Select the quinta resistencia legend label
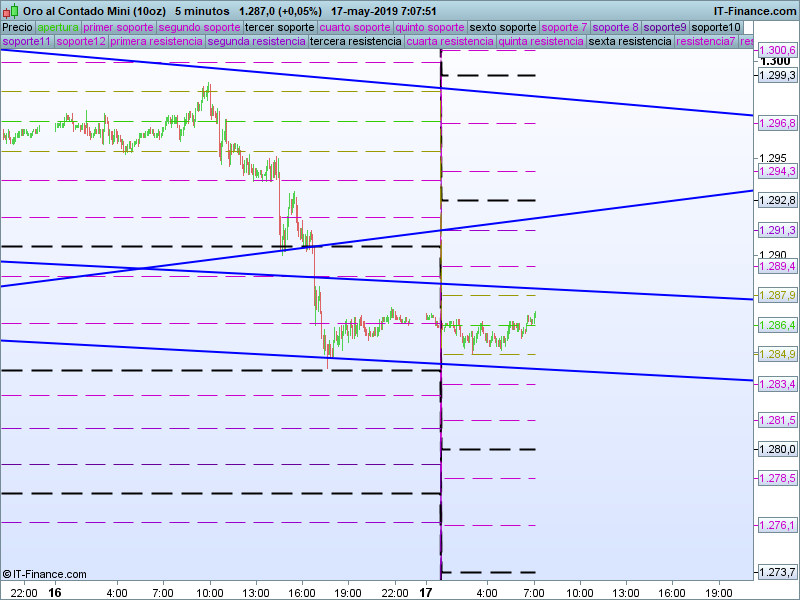800x600 pixels. point(541,41)
